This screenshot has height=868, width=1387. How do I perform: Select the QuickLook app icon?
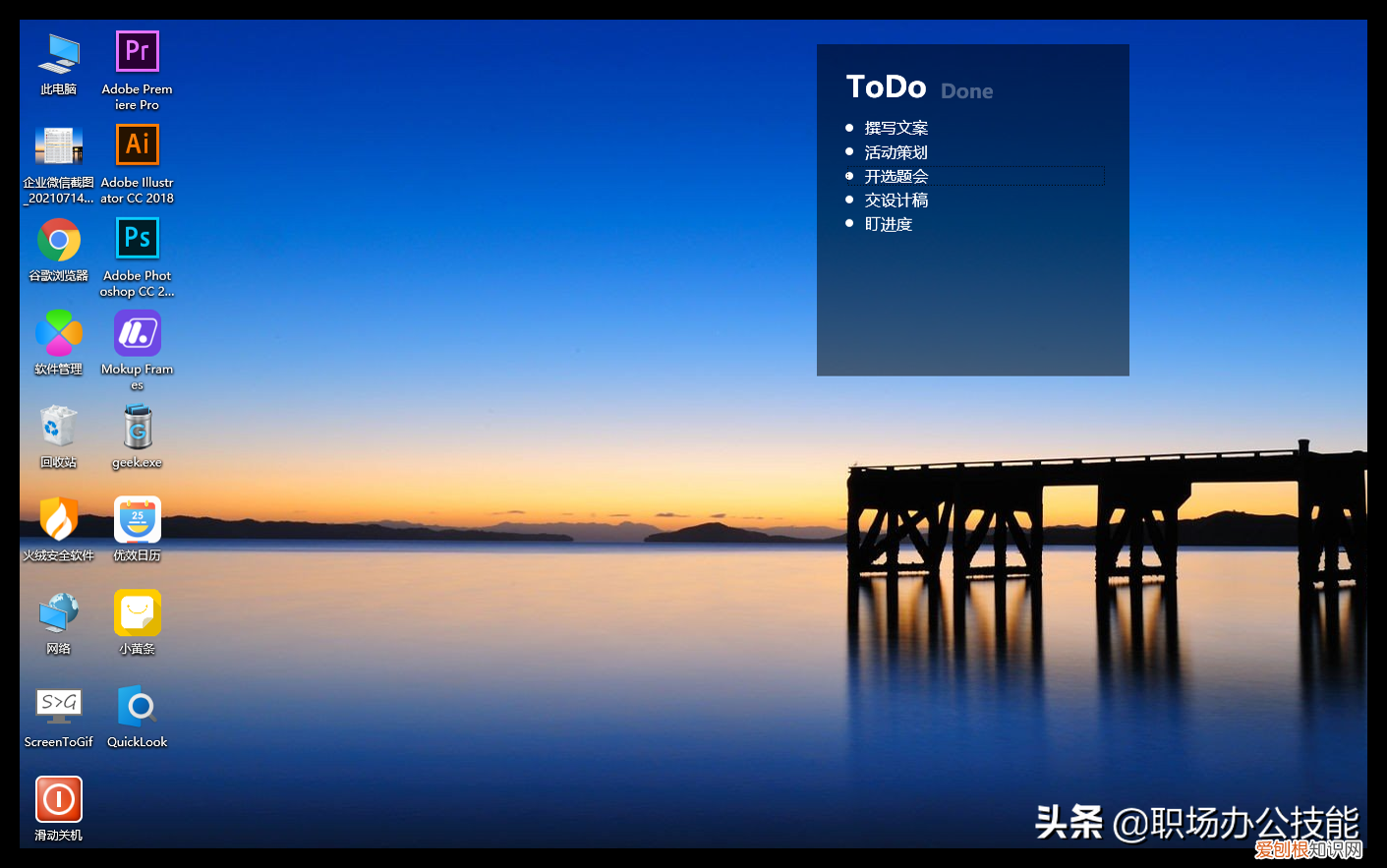coord(137,706)
